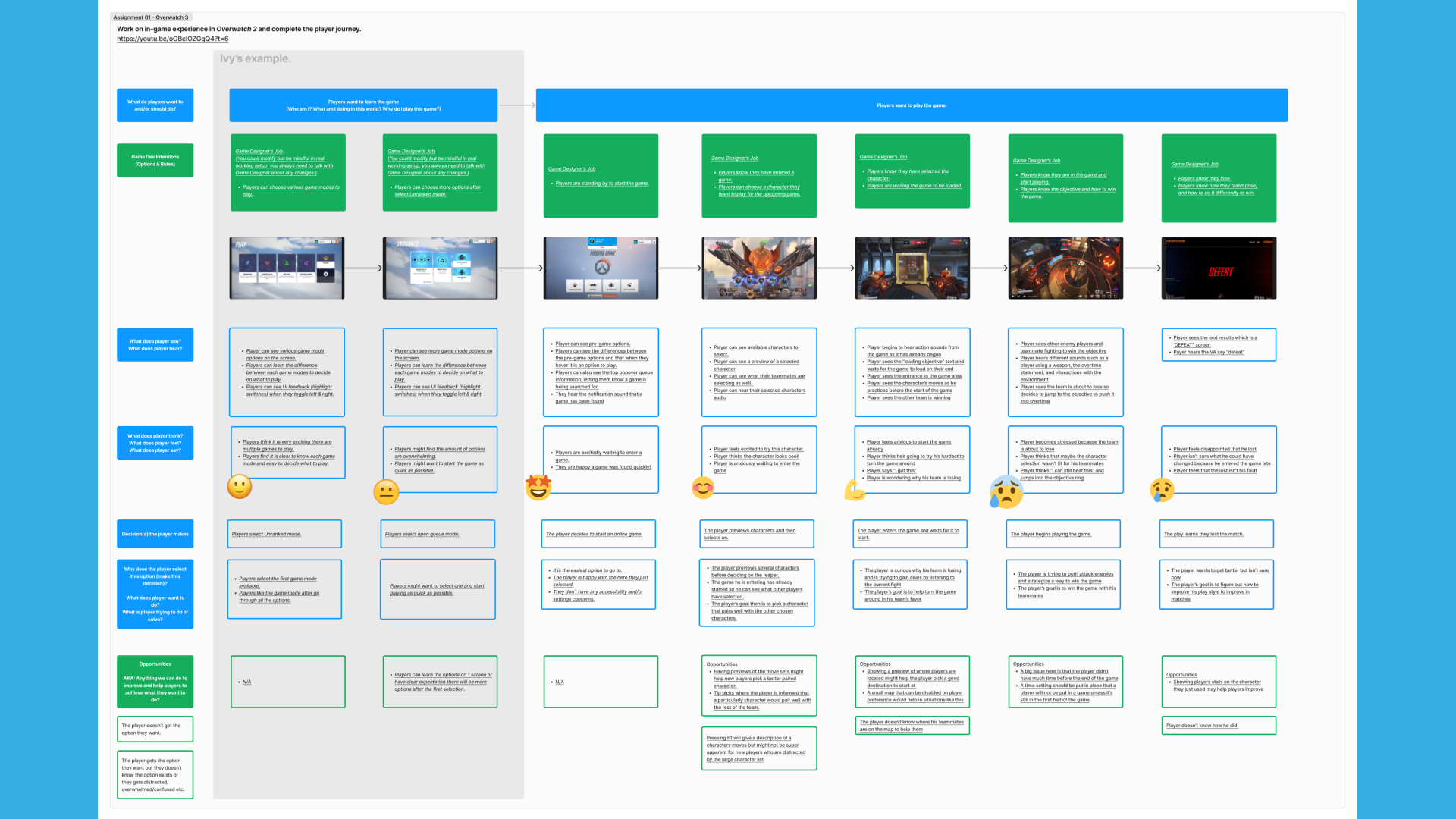Select the Assignment 01 - Overwatch 3 frame label

point(151,17)
